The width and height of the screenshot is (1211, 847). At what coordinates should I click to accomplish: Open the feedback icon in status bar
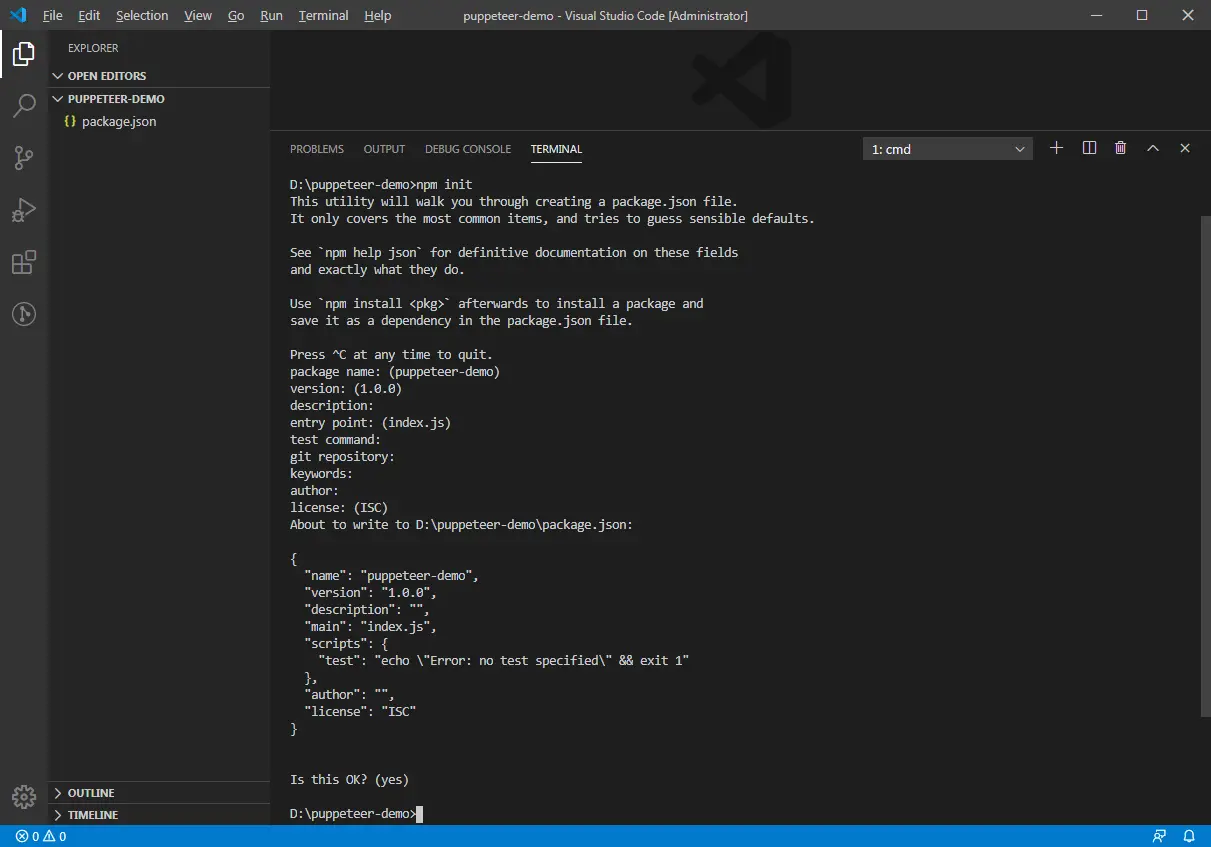1159,836
